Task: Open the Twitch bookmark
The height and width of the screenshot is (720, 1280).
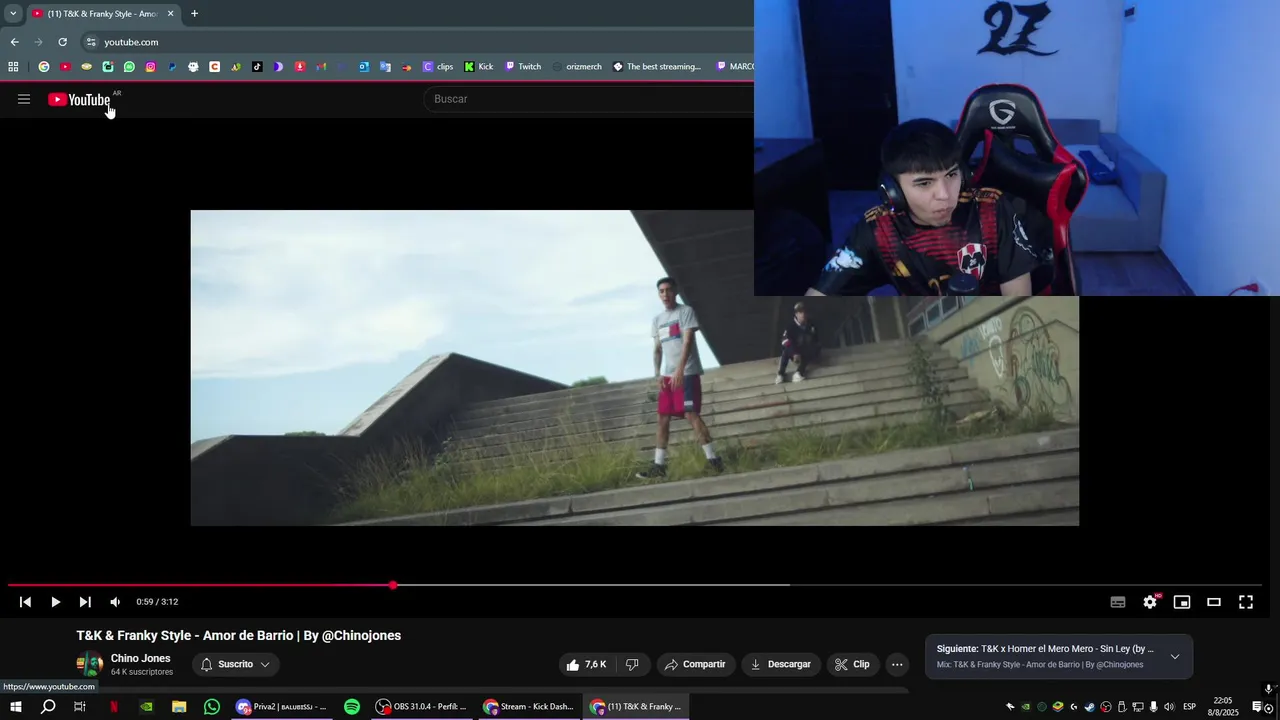Action: click(x=523, y=67)
